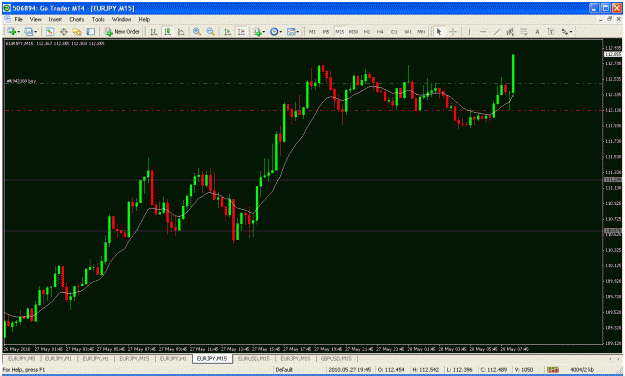625x376 pixels.
Task: Open the Profiles icon in toolbar
Action: [28, 31]
